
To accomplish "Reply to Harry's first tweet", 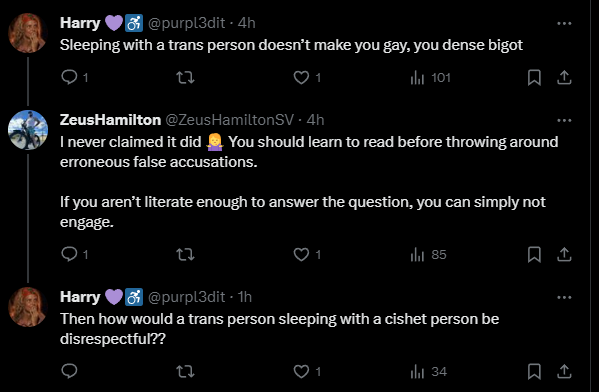I will coord(70,78).
